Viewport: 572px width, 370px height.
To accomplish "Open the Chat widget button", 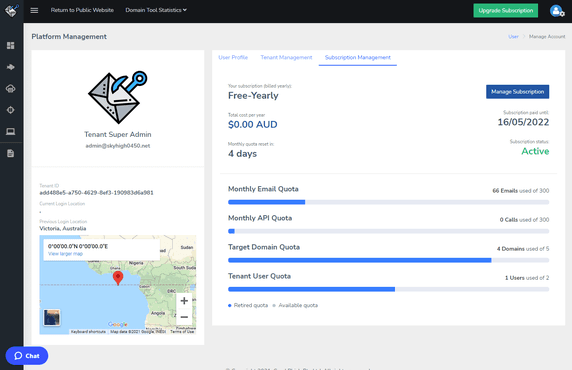I will [27, 356].
